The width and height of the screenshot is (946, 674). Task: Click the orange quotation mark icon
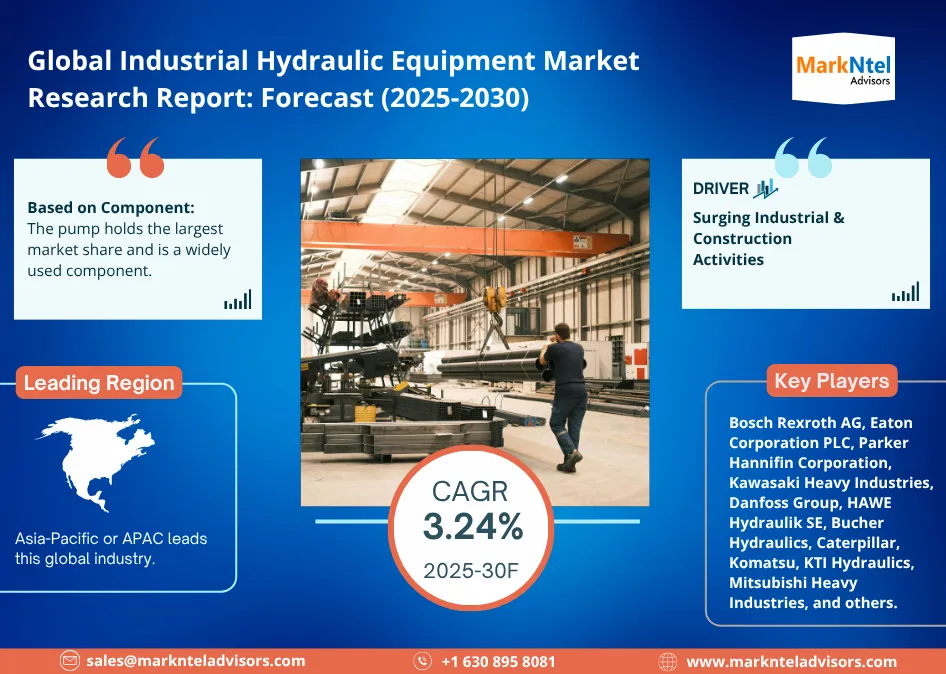click(134, 158)
